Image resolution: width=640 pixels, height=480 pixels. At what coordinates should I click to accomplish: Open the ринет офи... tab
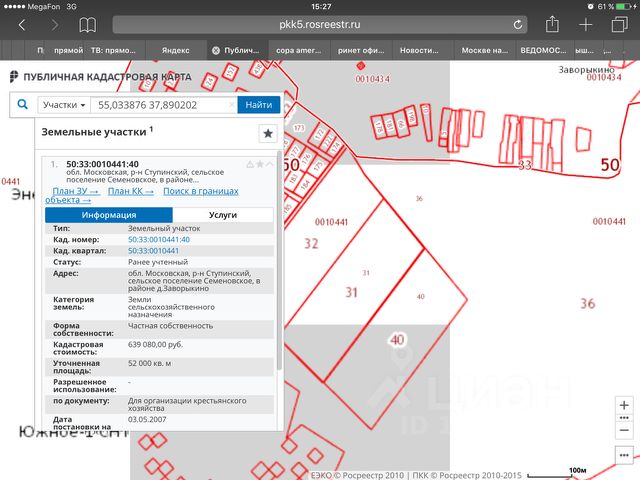point(361,51)
